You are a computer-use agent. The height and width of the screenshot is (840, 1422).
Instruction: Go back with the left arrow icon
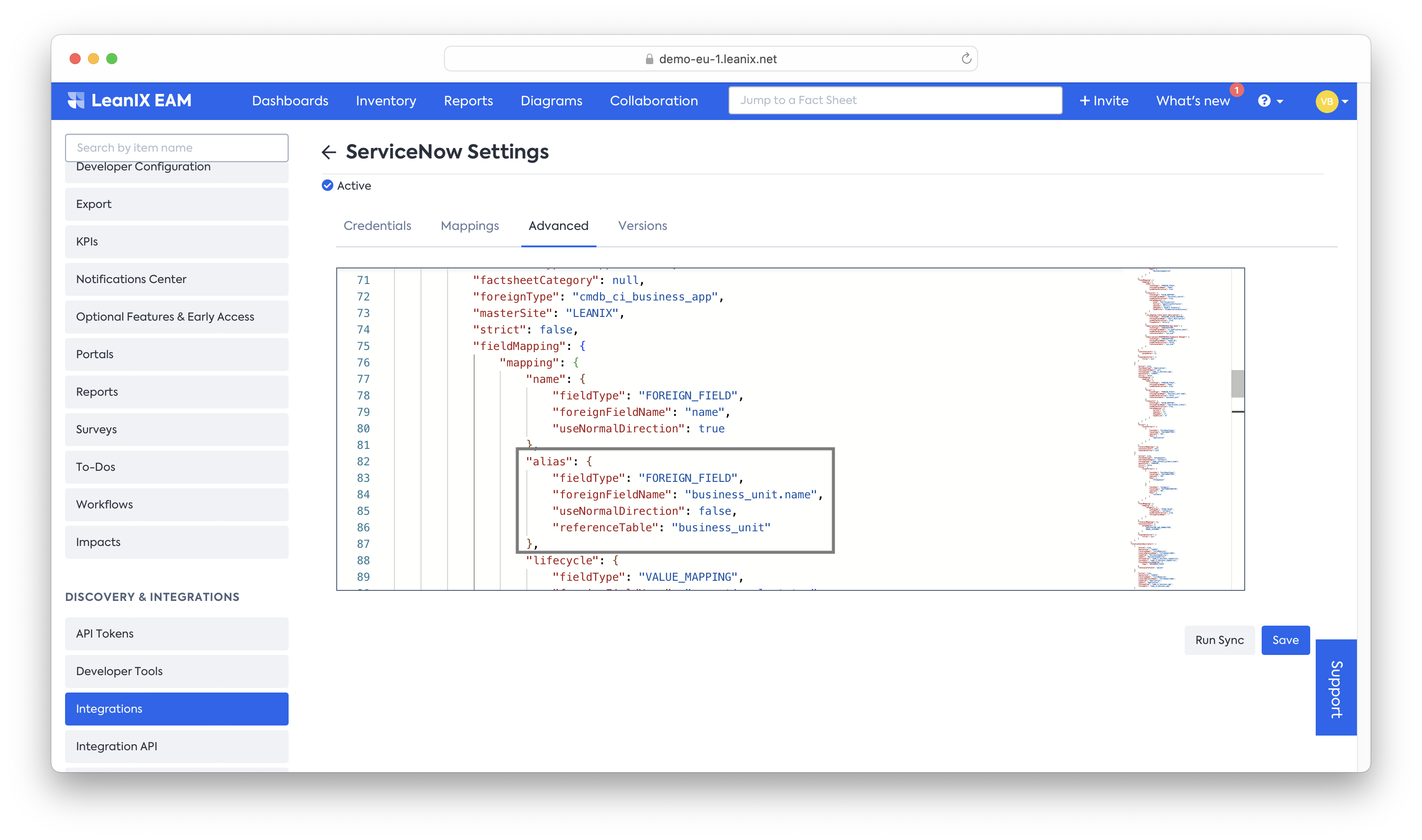click(329, 152)
